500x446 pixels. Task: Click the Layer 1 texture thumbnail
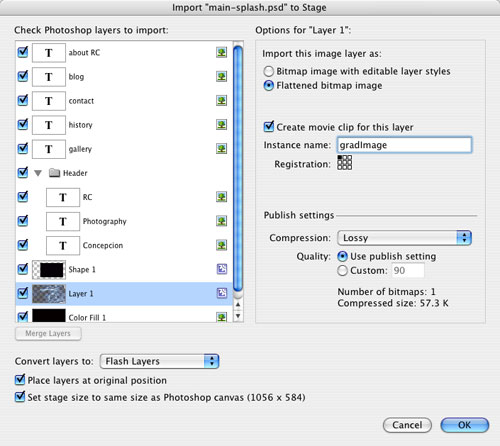(49, 294)
